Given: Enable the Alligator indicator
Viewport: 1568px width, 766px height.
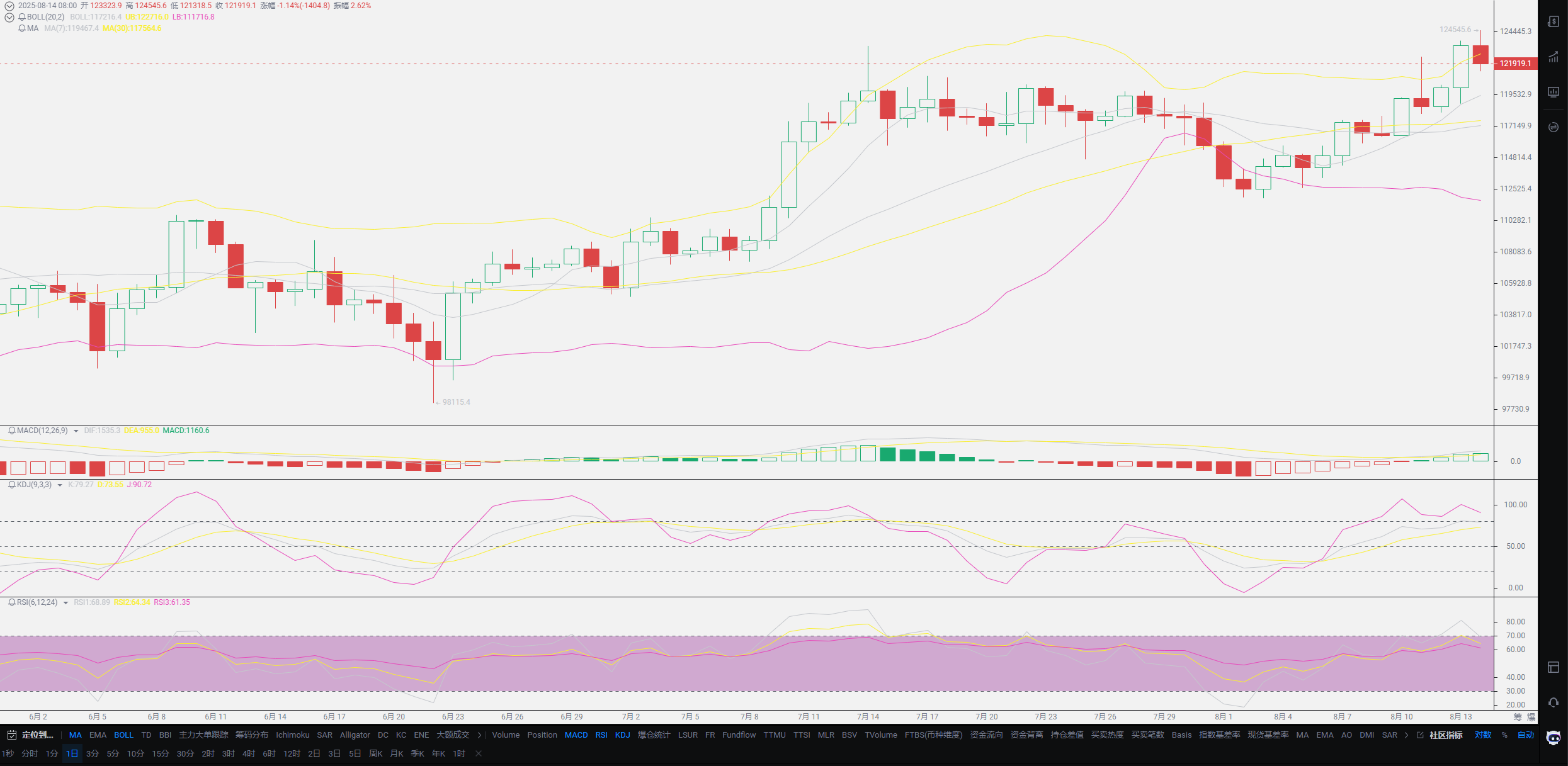Looking at the screenshot, I should [x=355, y=735].
